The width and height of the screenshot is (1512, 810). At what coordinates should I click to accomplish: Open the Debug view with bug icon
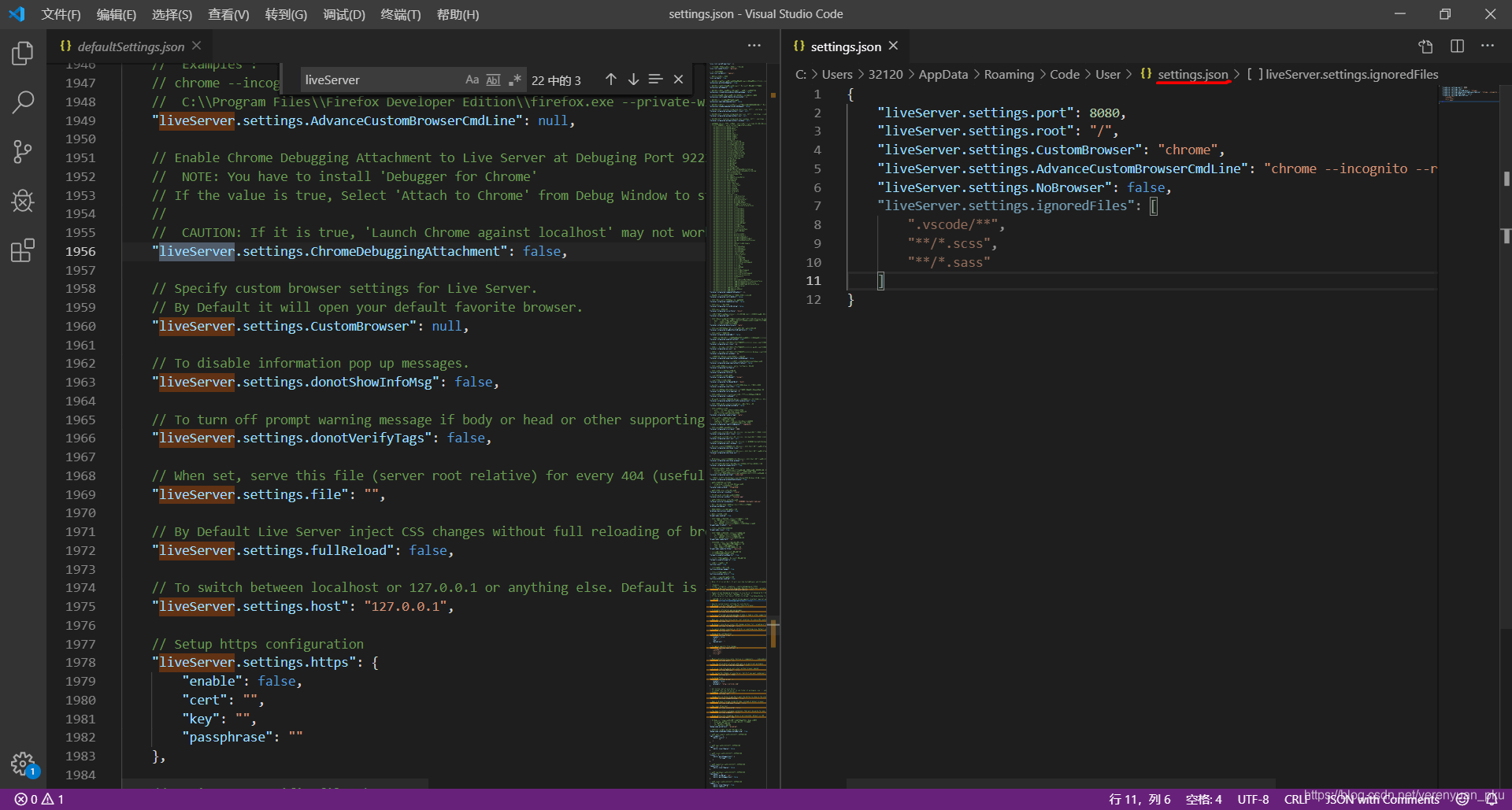pos(23,201)
